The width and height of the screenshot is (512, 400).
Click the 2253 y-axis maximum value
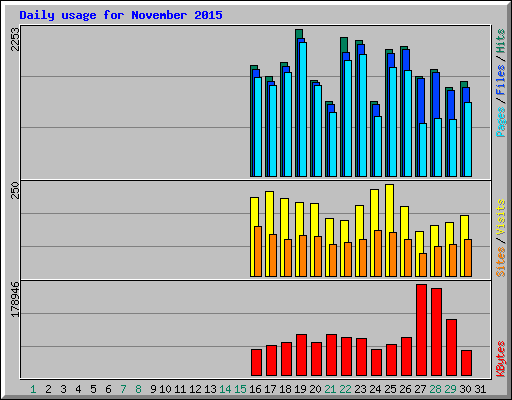[x=15, y=39]
